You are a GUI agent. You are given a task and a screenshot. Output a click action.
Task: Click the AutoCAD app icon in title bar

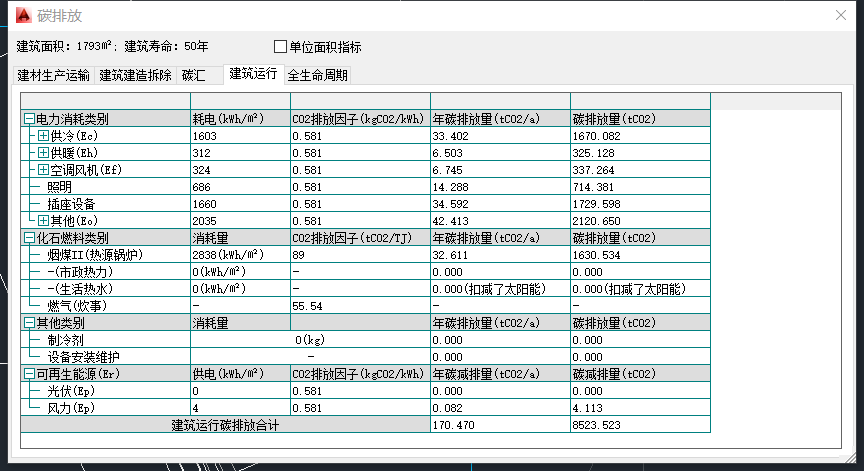pos(22,15)
